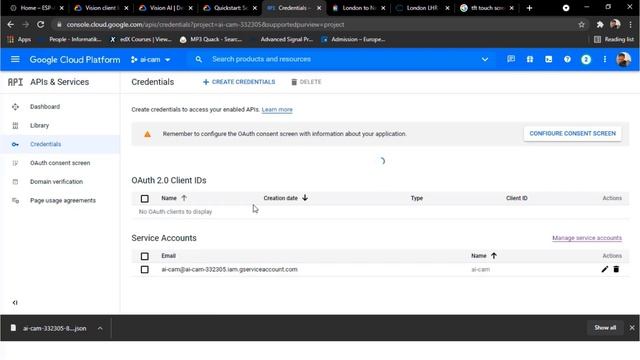Click the Library sidebar icon
Viewport: 640px width, 360px height.
[16, 126]
